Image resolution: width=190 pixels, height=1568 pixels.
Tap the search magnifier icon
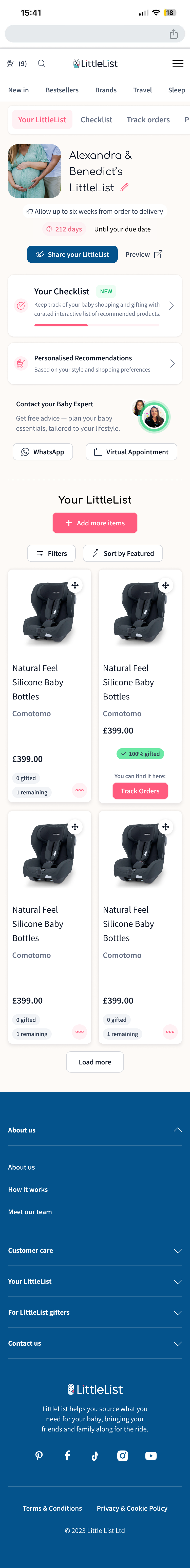42,63
